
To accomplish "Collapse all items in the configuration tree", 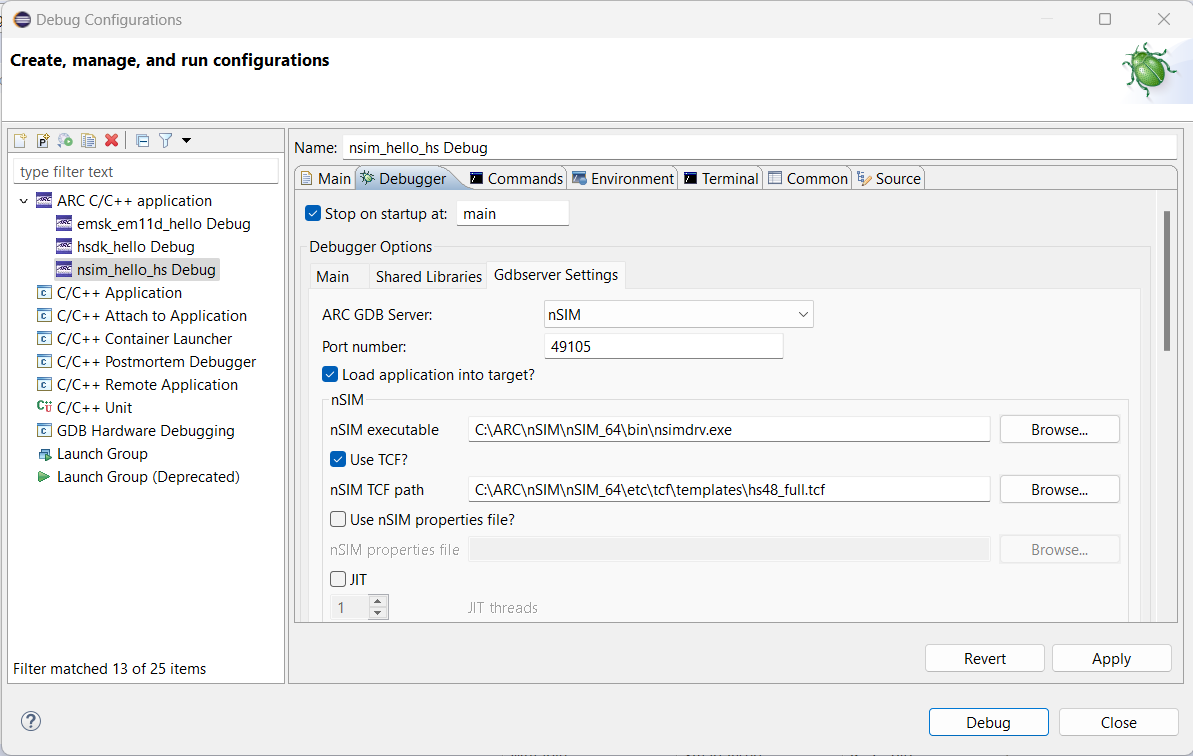I will (x=142, y=141).
